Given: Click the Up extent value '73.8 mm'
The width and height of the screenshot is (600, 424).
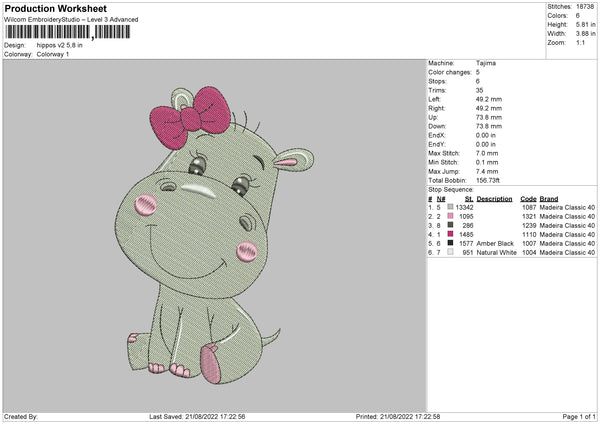Looking at the screenshot, I should [489, 117].
